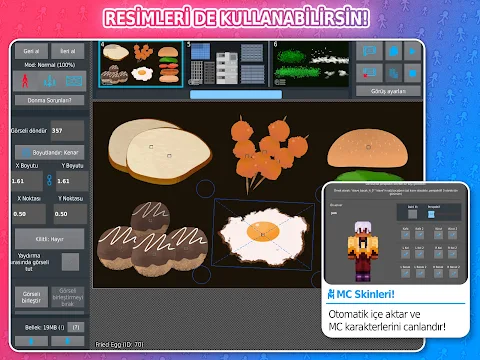The image size is (480, 360).
Task: Click Görseli birleştirmeyi bırak button
Action: coord(68,297)
